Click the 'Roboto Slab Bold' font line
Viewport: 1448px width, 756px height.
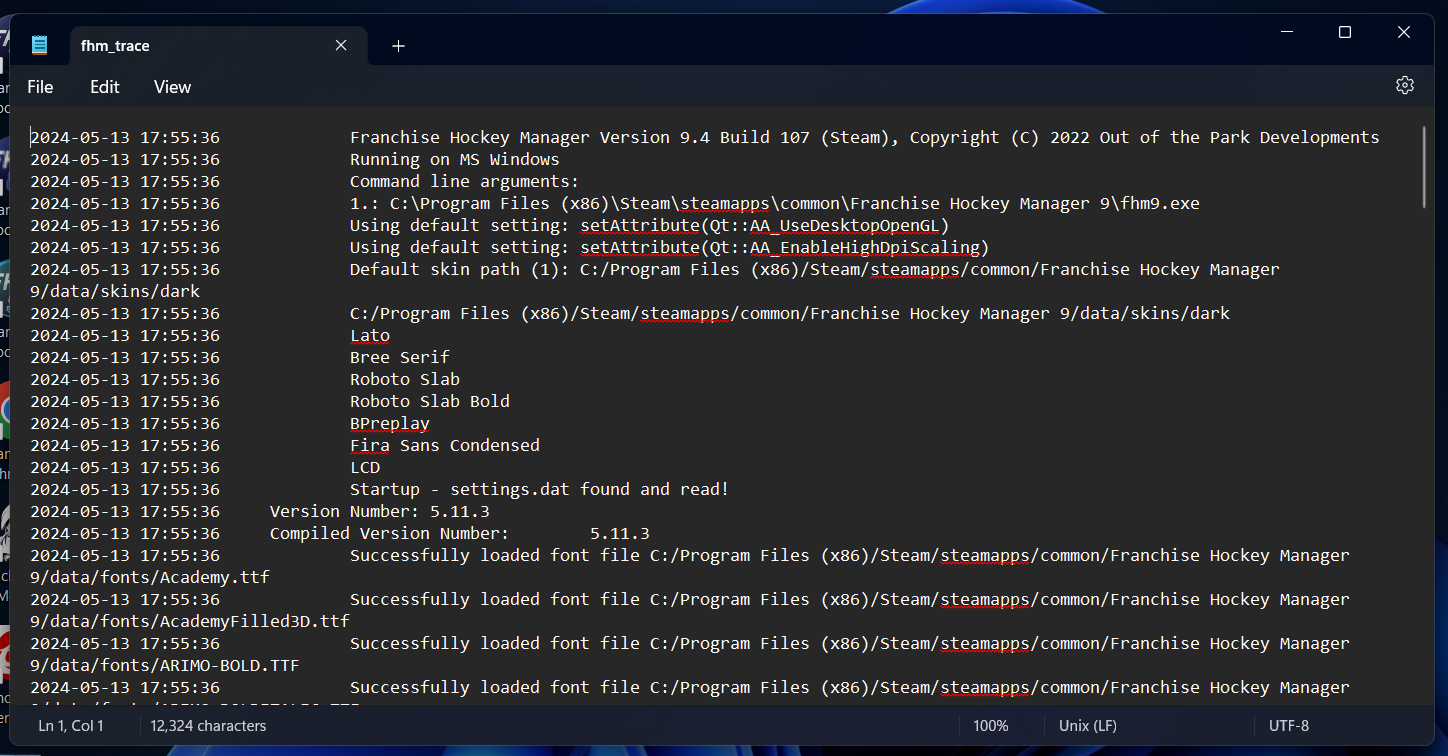(x=430, y=401)
